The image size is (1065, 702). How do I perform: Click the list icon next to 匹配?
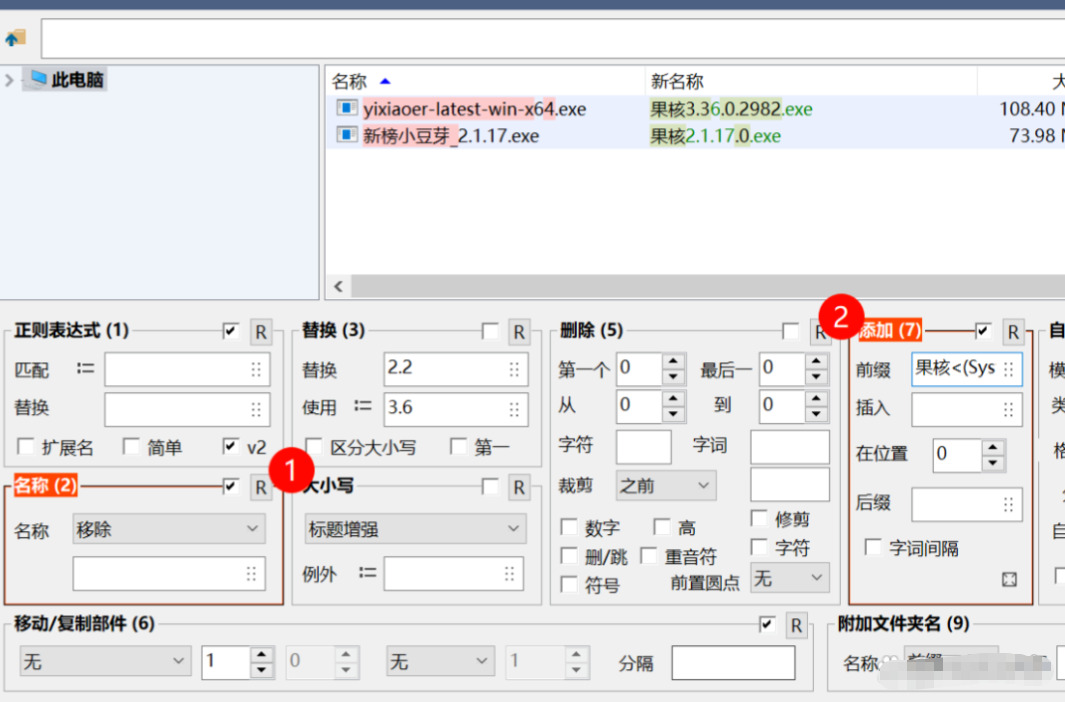[86, 369]
